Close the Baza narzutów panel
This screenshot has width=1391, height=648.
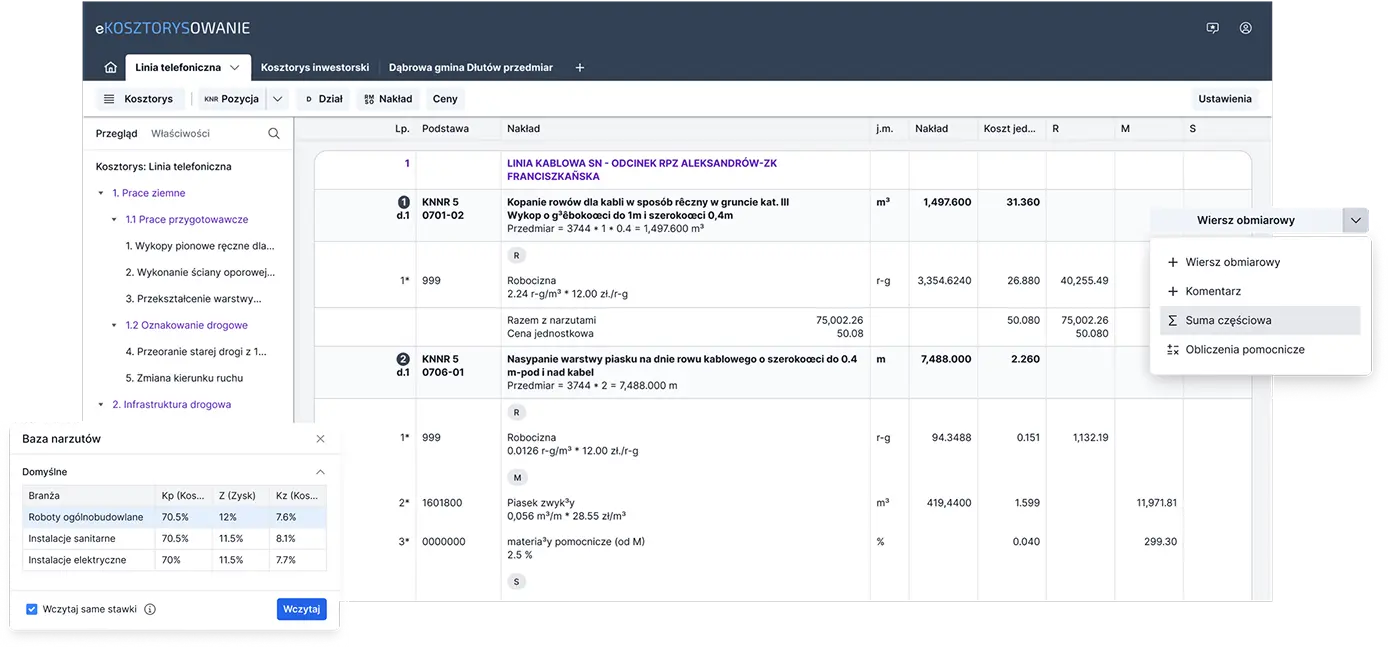point(320,439)
